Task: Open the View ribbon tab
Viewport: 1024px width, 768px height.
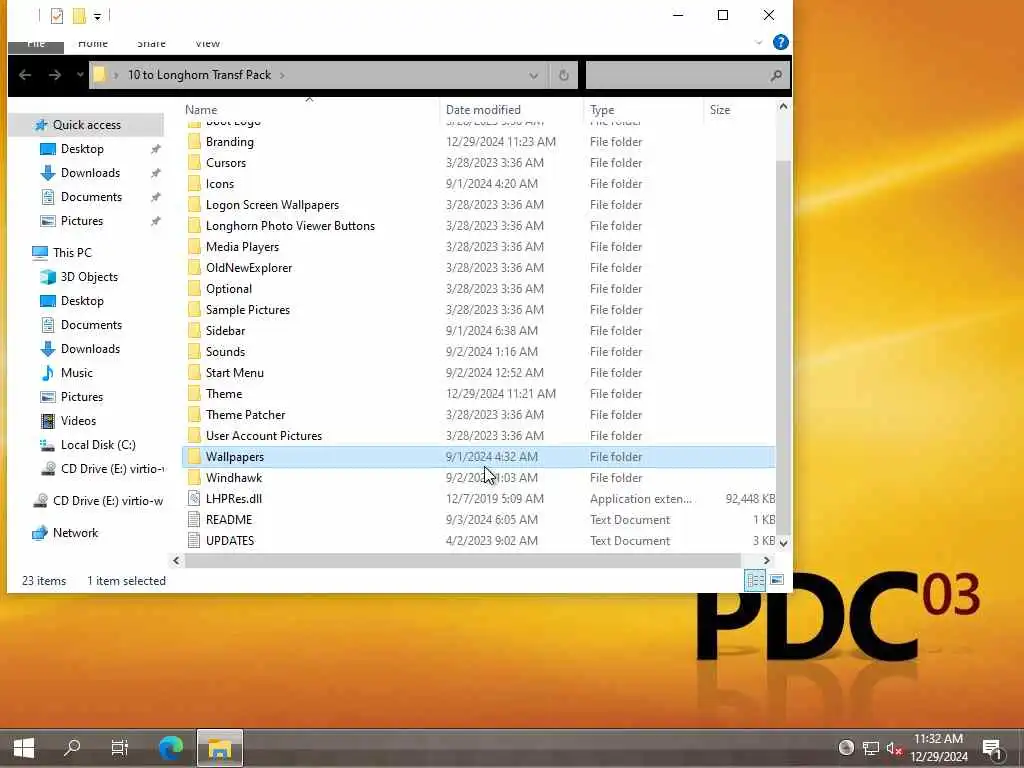Action: [x=208, y=44]
